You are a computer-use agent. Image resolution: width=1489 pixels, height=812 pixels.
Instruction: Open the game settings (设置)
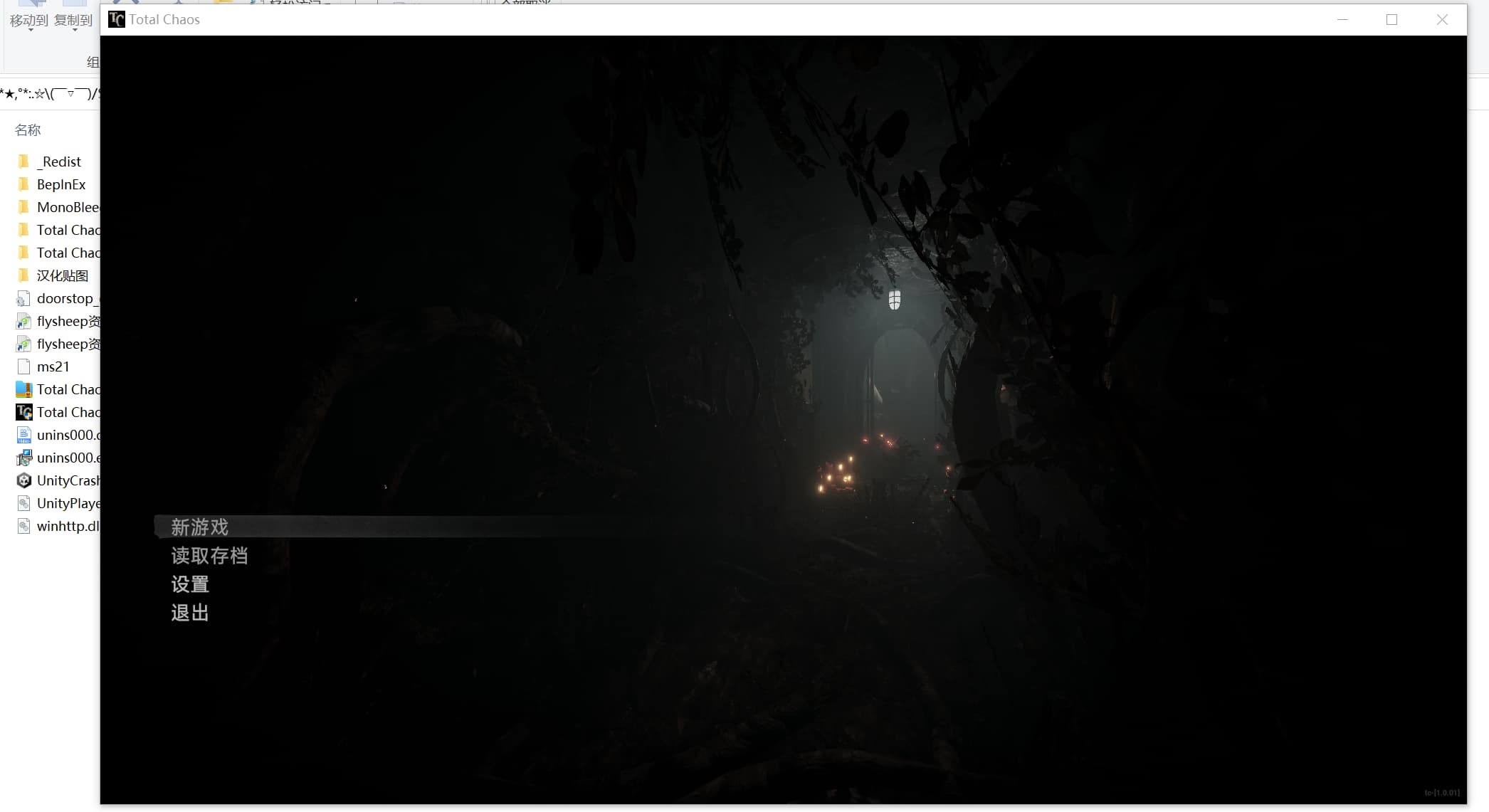point(190,584)
